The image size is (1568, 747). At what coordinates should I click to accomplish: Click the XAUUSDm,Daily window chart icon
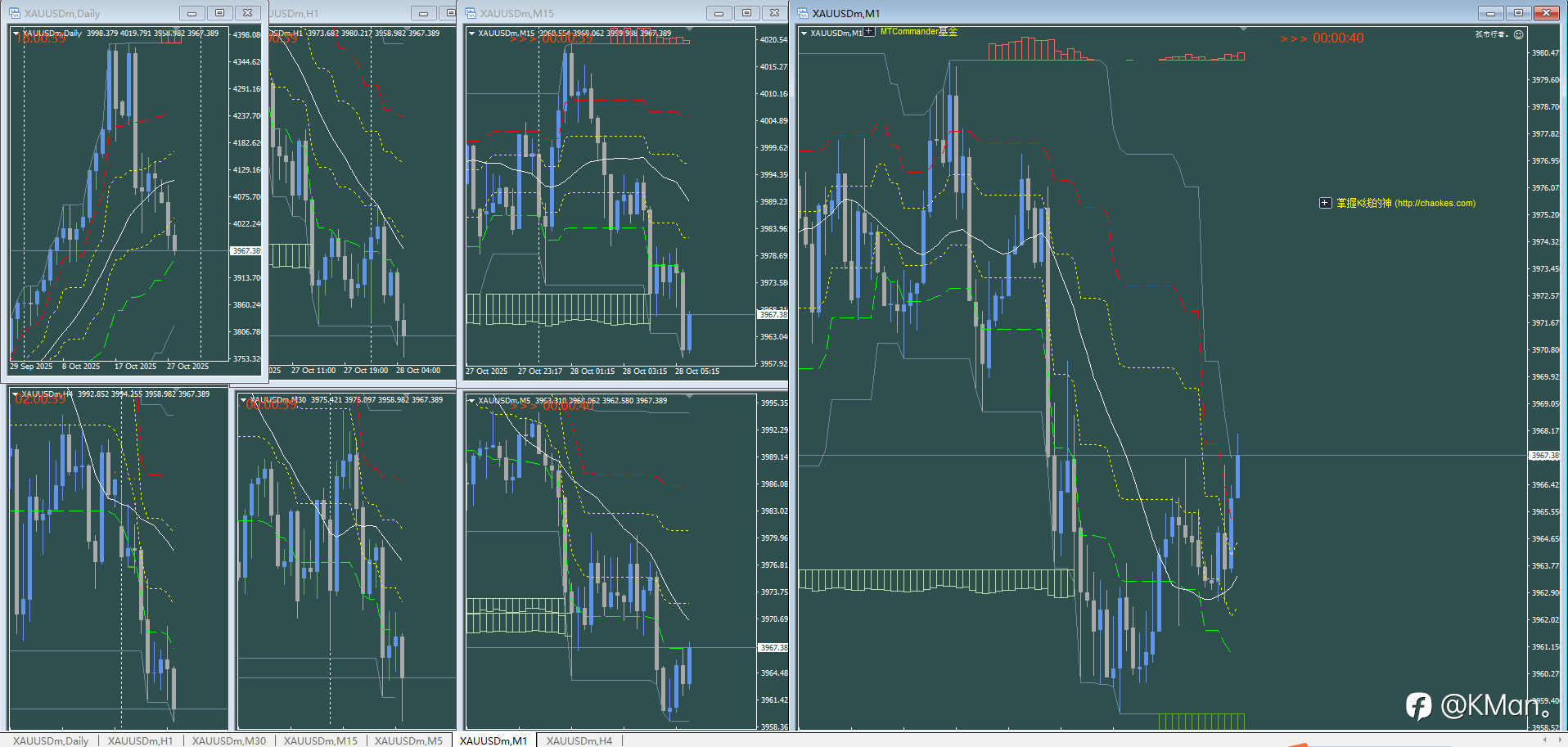(15, 13)
